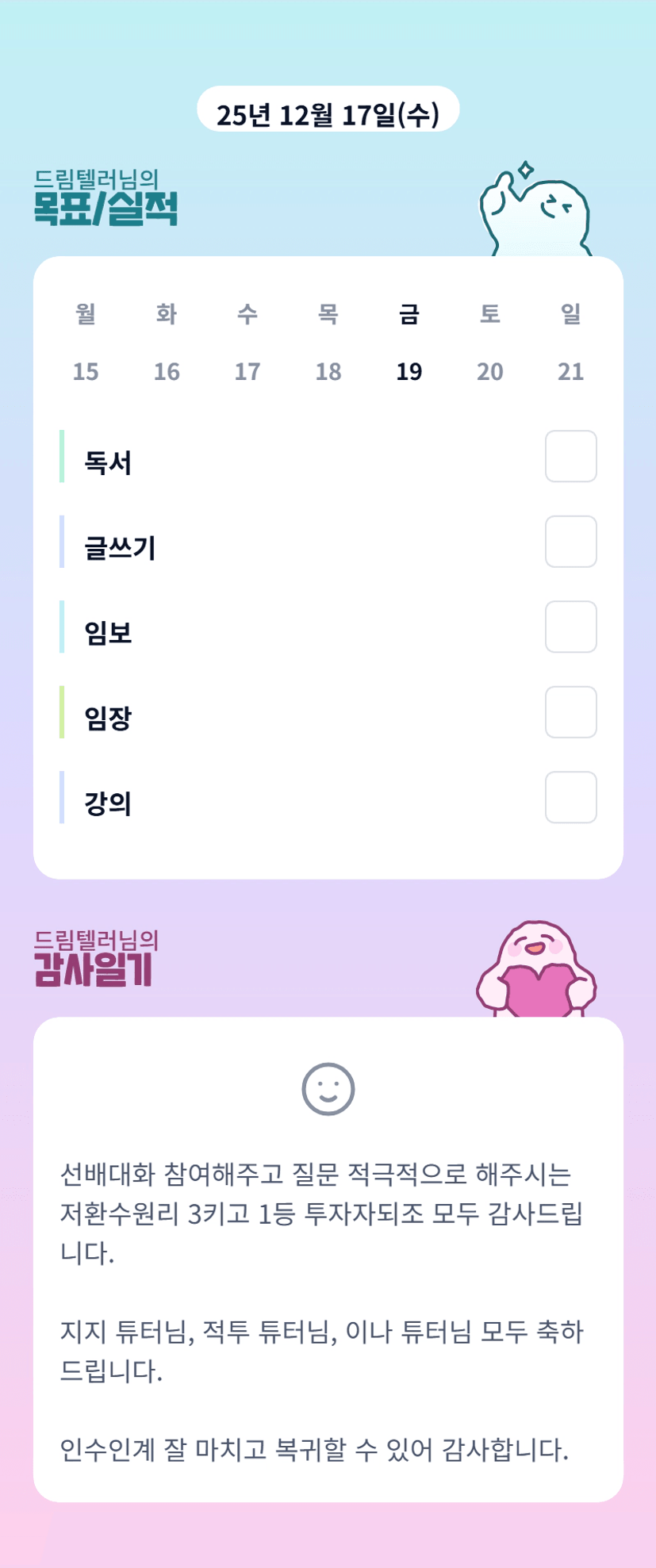Tick the 임보 goal checkbox
Screen dimensions: 656x1568
(x=570, y=627)
